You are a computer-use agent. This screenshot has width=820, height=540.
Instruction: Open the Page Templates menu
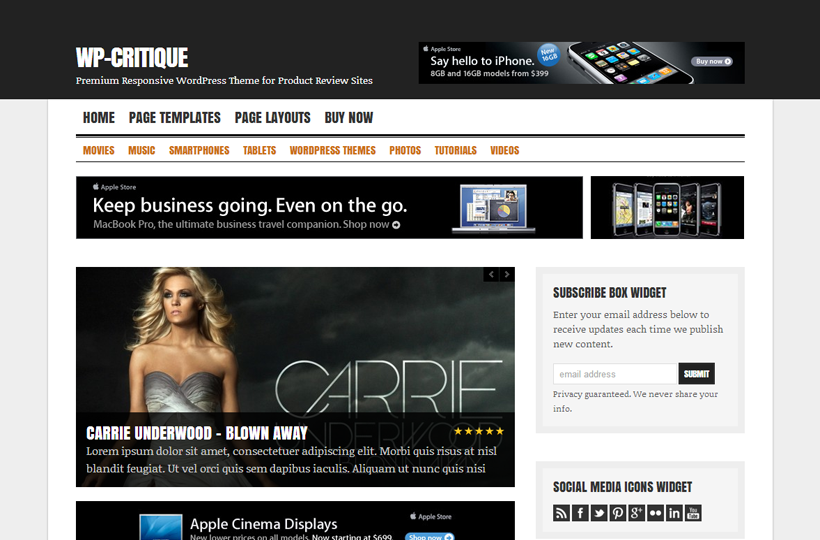click(175, 118)
